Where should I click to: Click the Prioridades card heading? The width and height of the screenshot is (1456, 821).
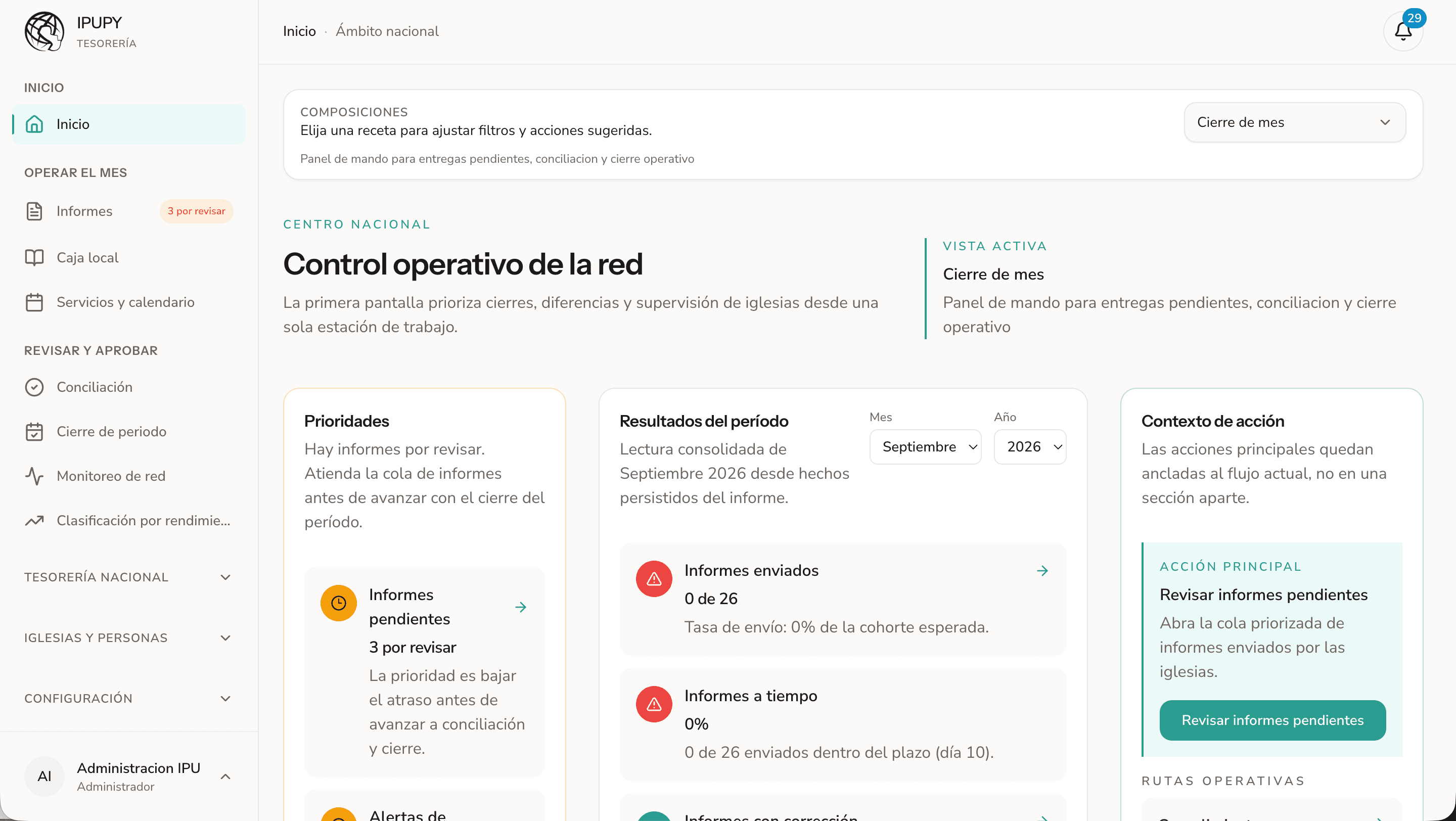[346, 421]
